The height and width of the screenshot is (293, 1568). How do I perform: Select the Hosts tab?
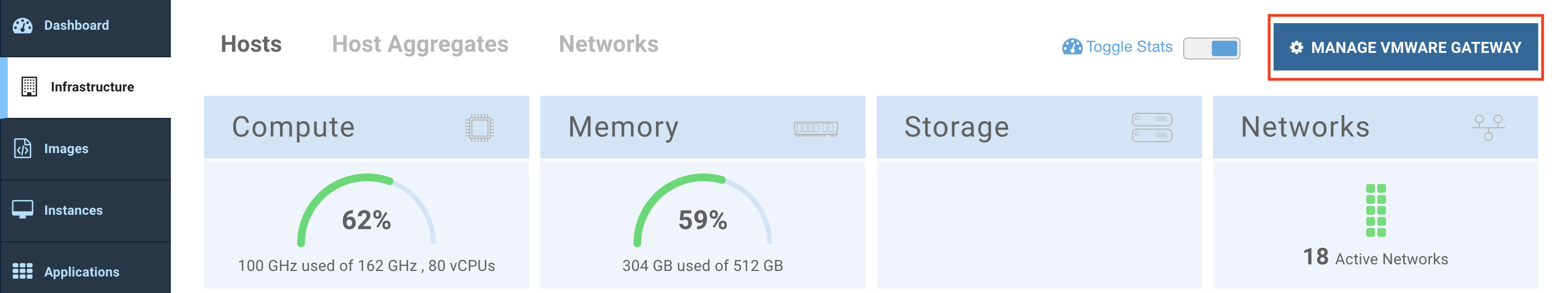pyautogui.click(x=251, y=45)
